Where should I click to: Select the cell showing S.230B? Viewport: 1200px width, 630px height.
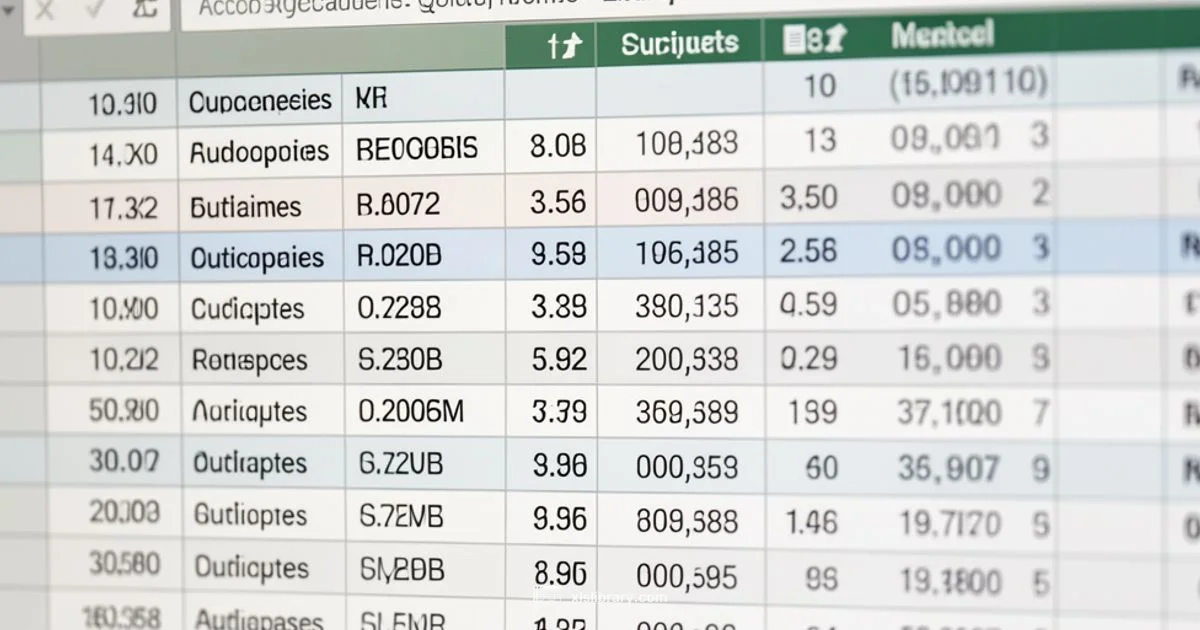[400, 359]
